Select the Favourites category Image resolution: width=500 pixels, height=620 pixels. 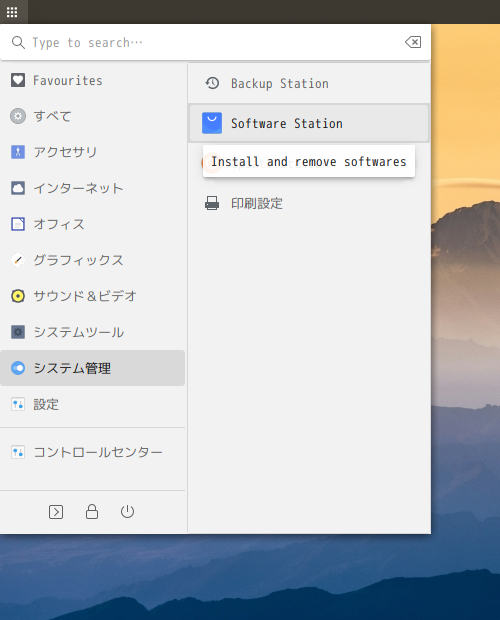tap(92, 80)
